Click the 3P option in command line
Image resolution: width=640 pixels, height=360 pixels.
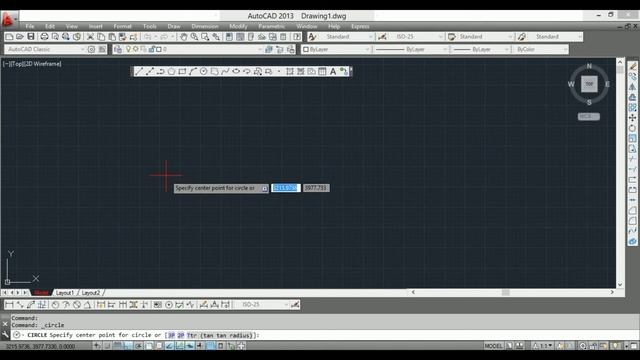point(171,335)
